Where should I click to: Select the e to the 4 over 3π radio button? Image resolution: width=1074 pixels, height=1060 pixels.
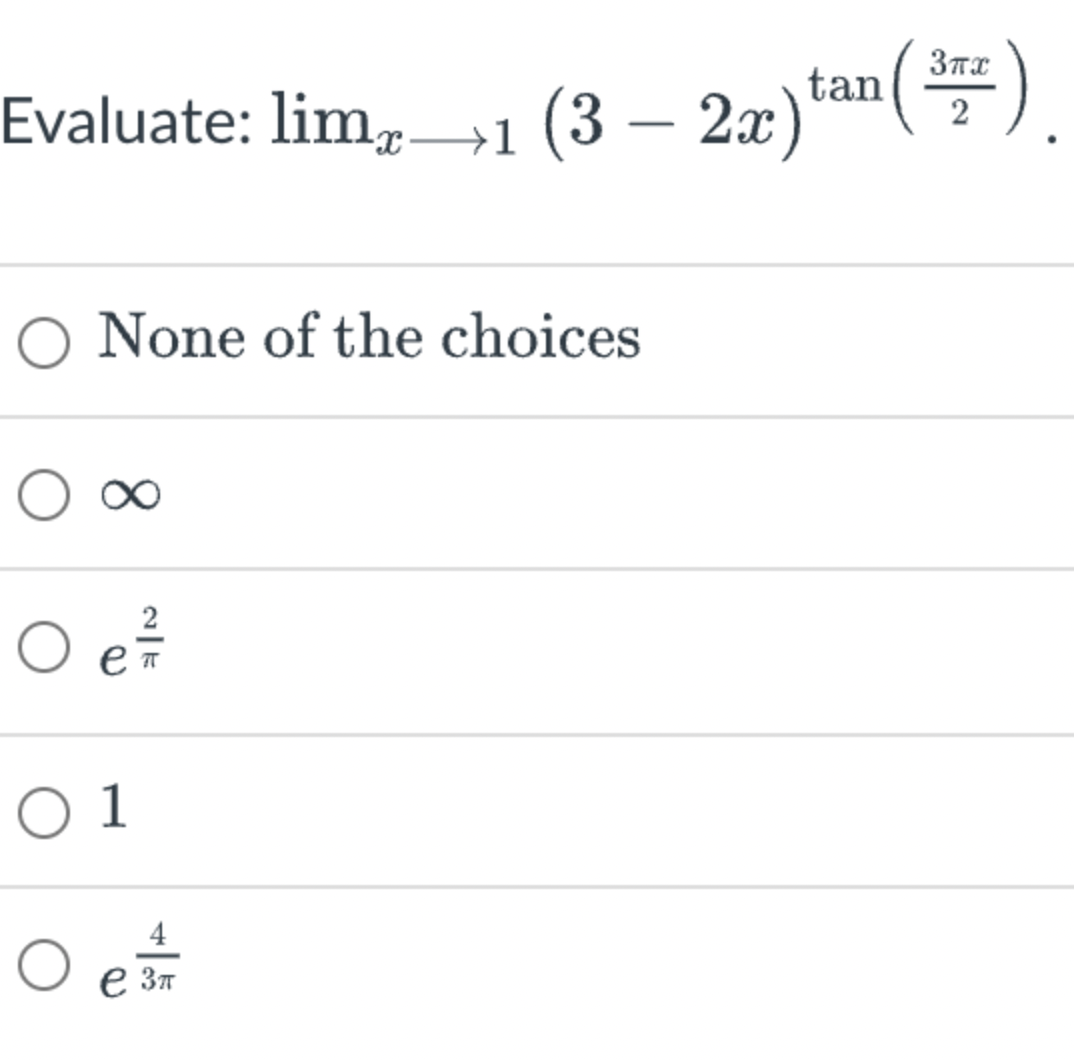44,964
